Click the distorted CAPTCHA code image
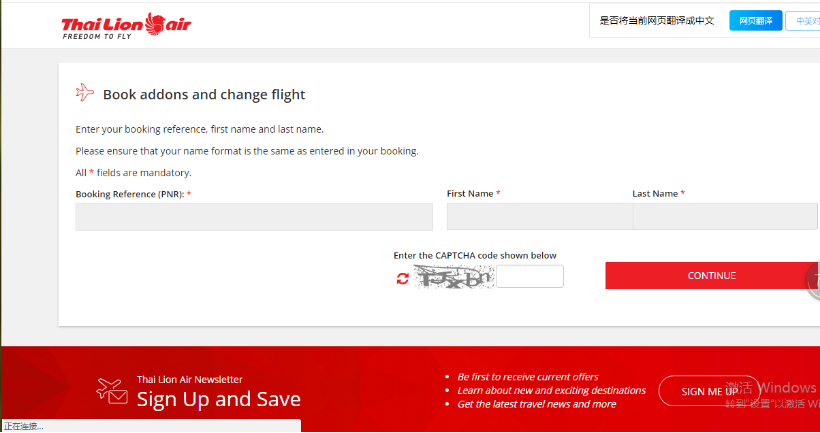 point(453,277)
